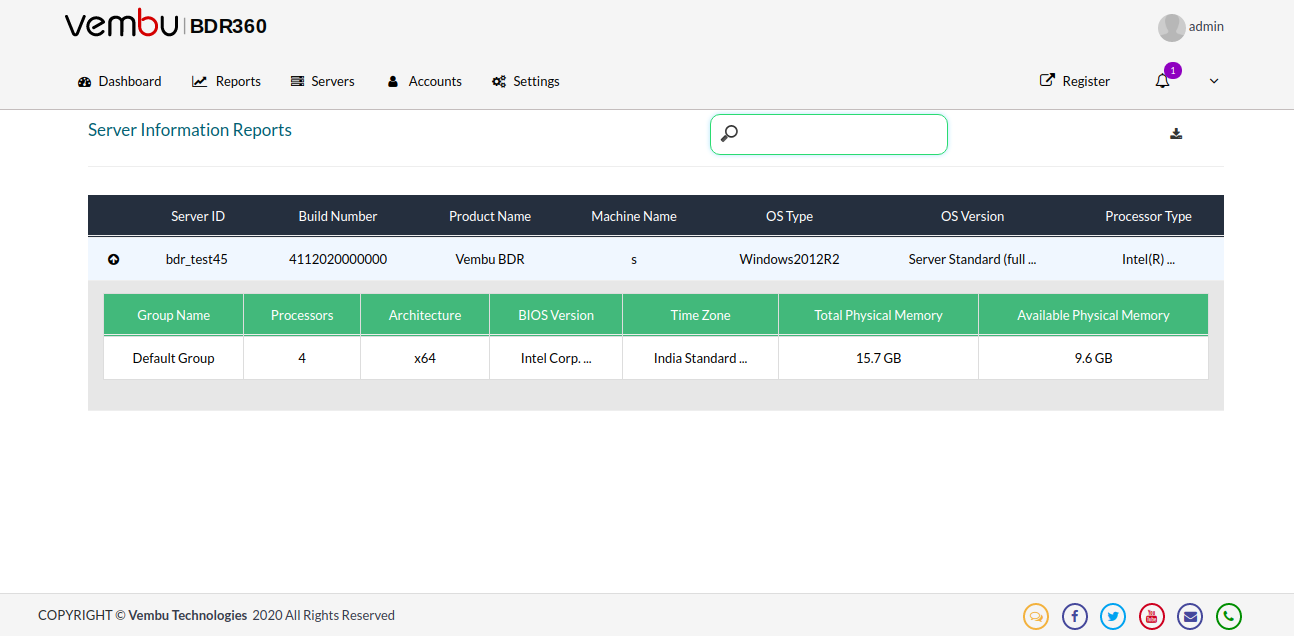1294x636 pixels.
Task: Click the Total Physical Memory sub-header
Action: 878,315
